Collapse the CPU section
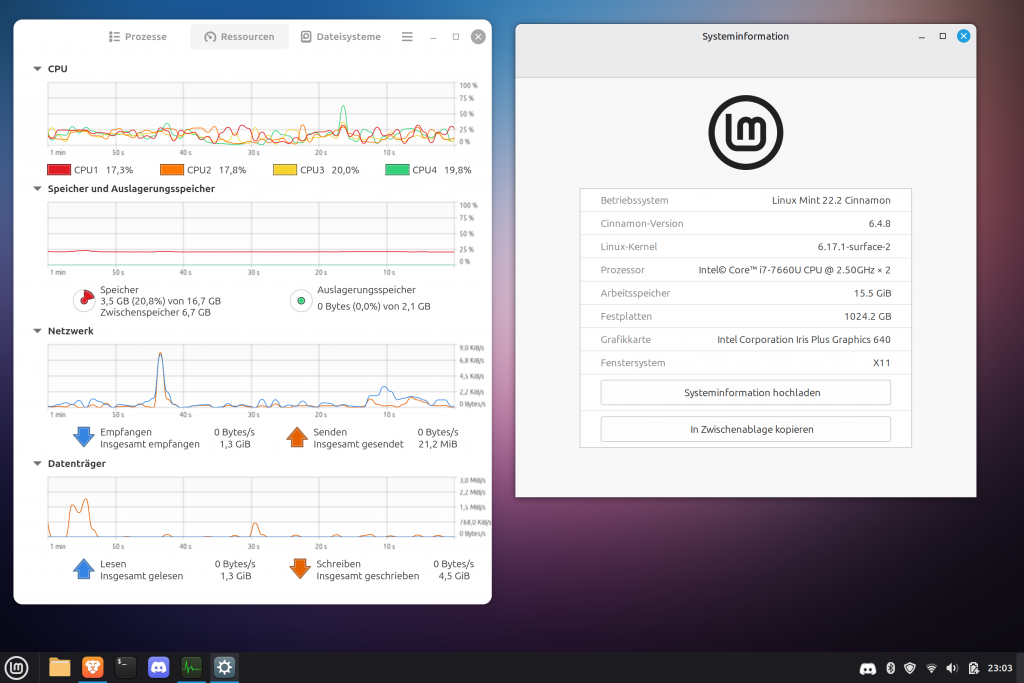 click(x=37, y=69)
